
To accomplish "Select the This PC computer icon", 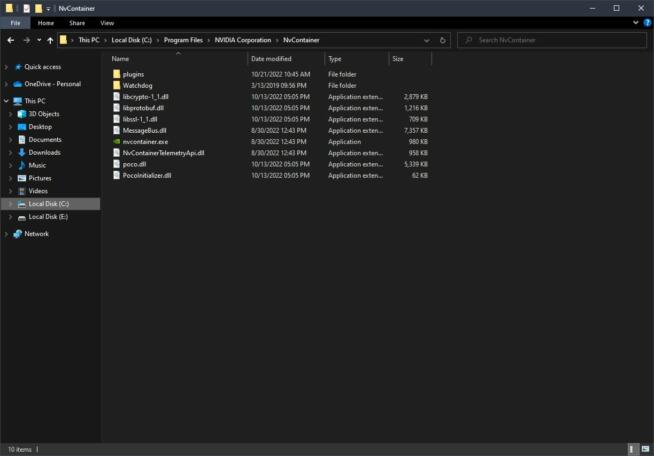I will click(x=18, y=101).
